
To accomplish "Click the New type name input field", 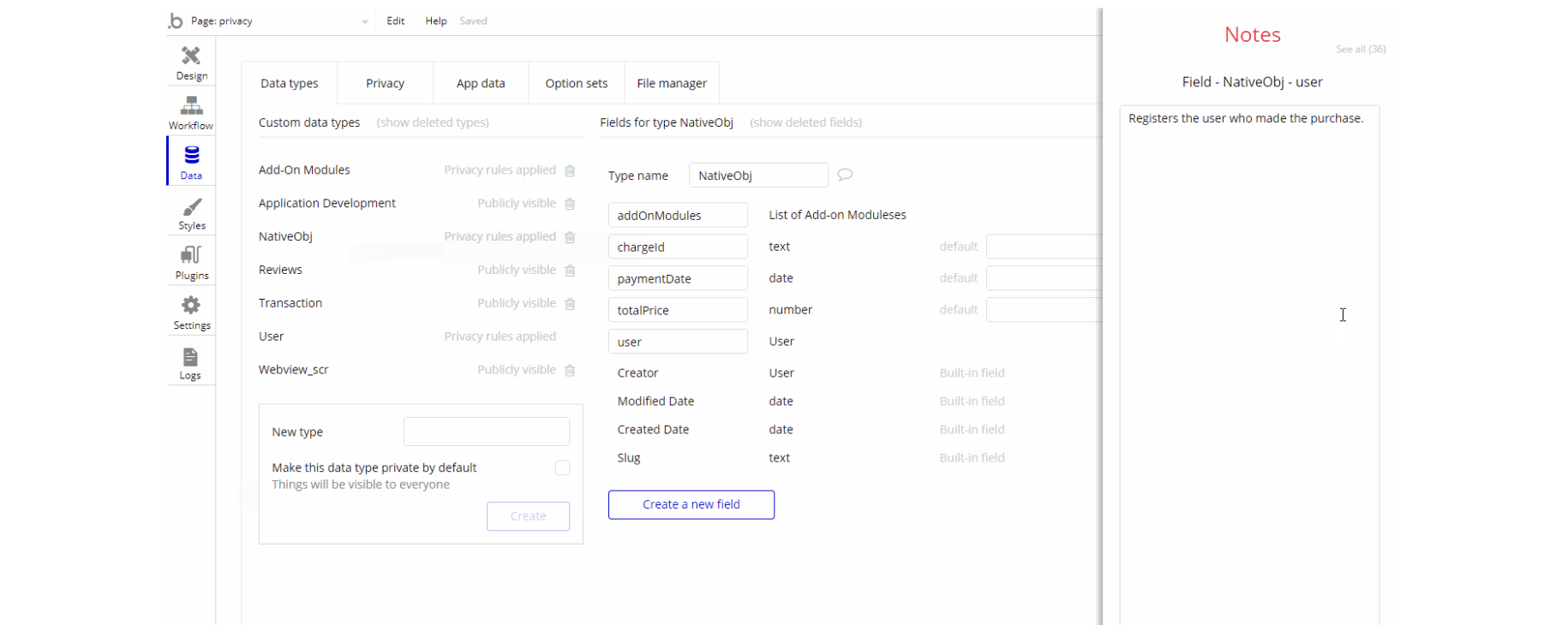I will point(486,432).
